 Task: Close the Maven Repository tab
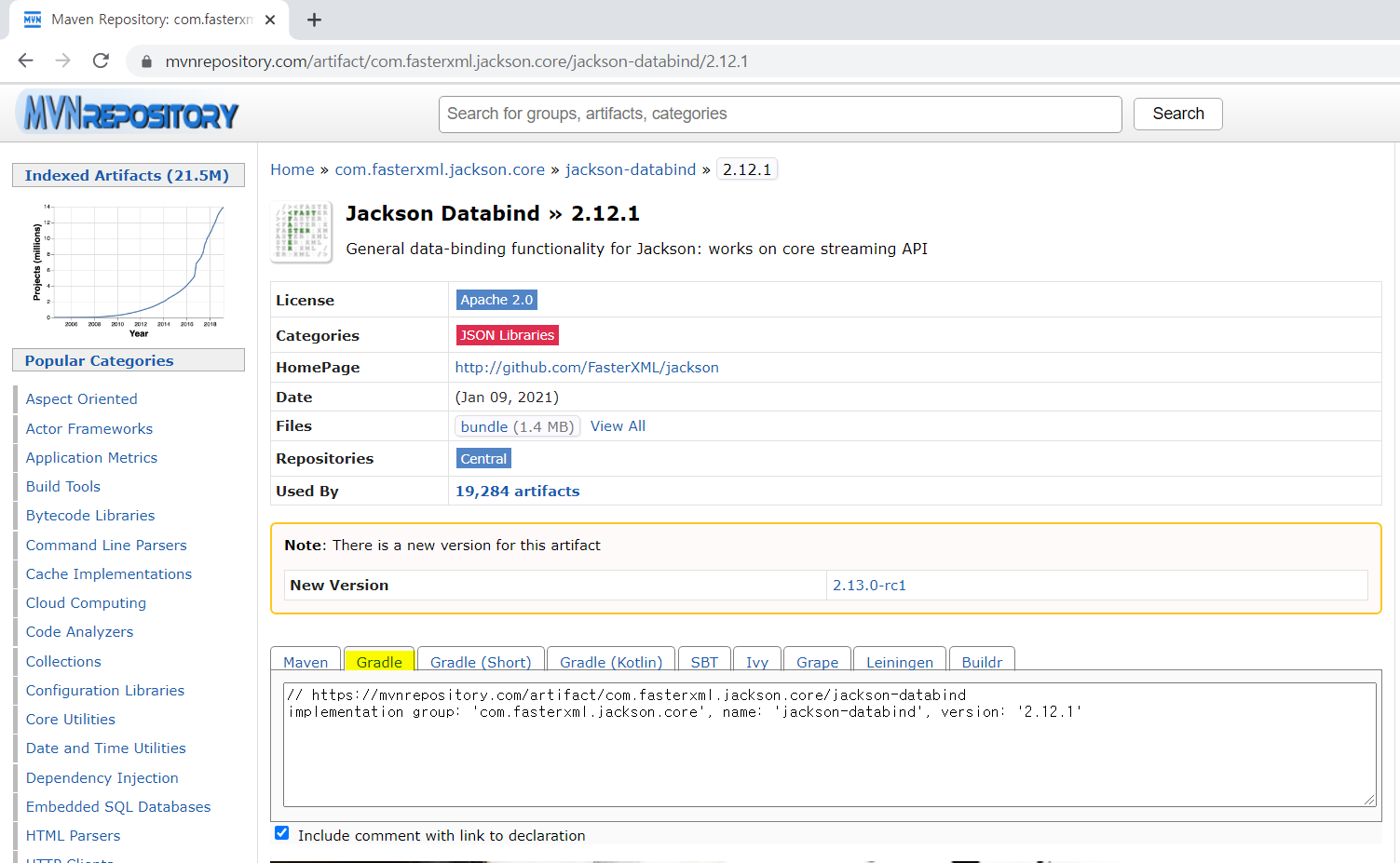click(270, 20)
